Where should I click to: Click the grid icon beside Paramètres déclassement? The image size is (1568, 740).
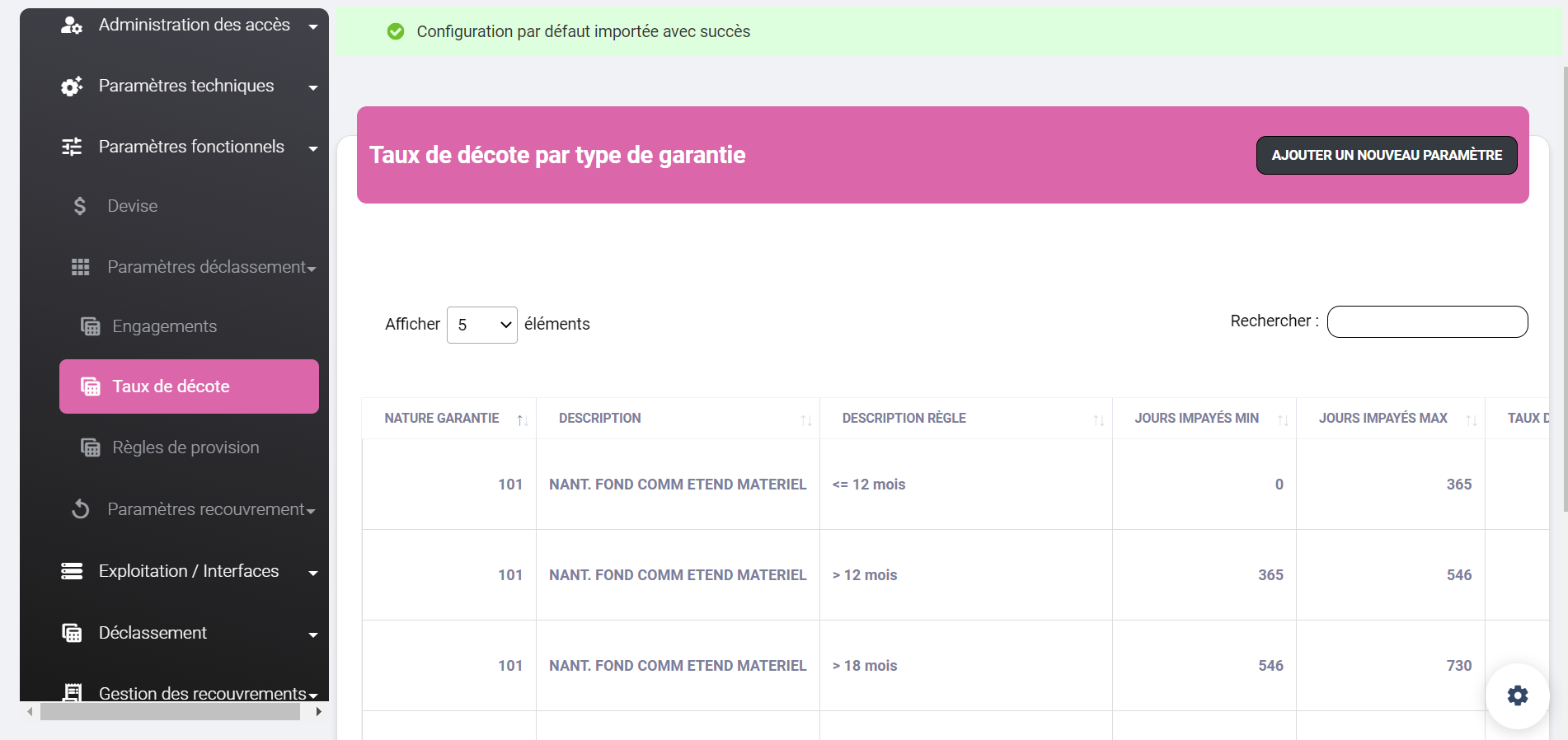tap(80, 267)
